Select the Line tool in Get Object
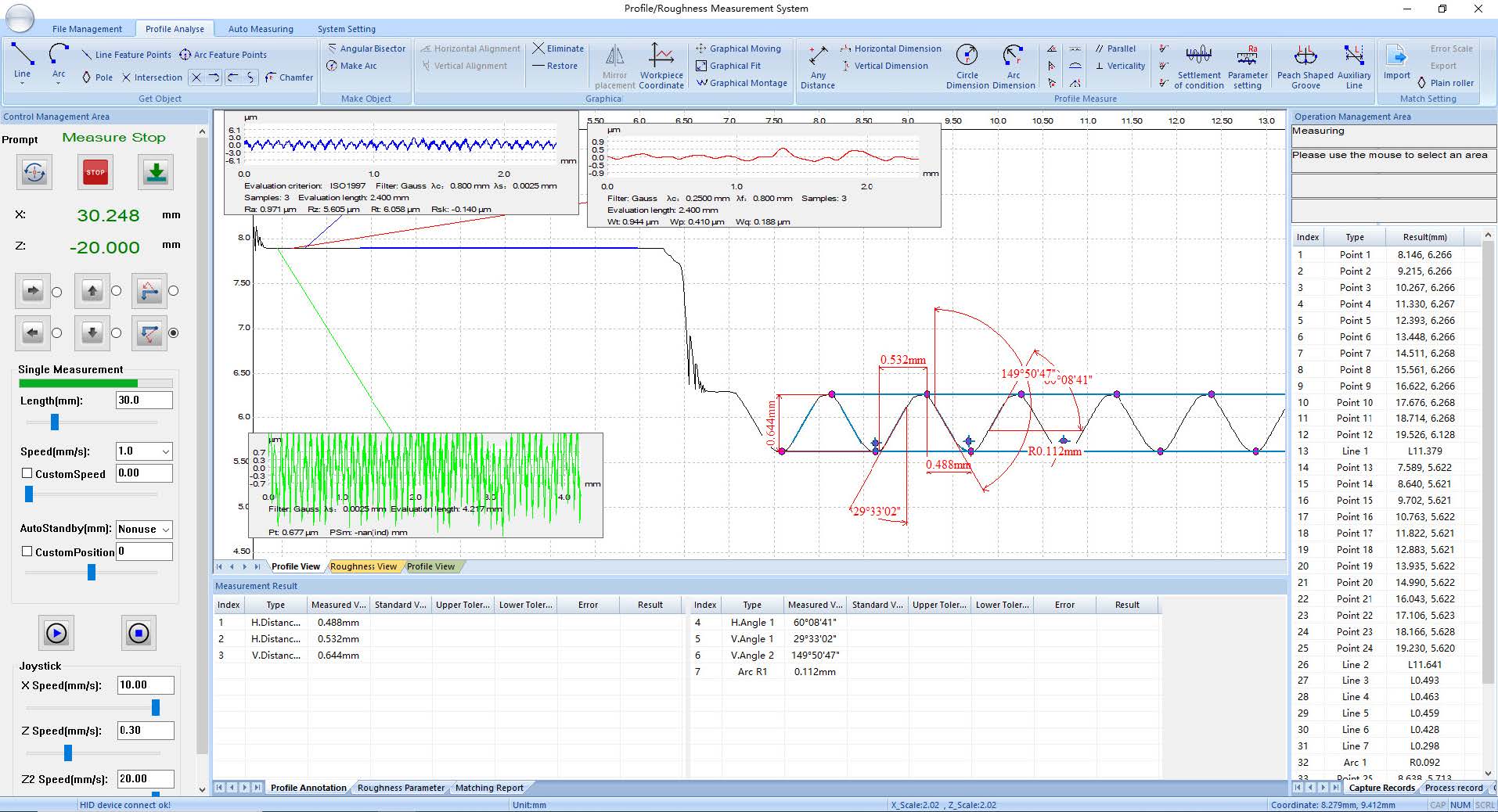This screenshot has height=812, width=1498. (22, 55)
